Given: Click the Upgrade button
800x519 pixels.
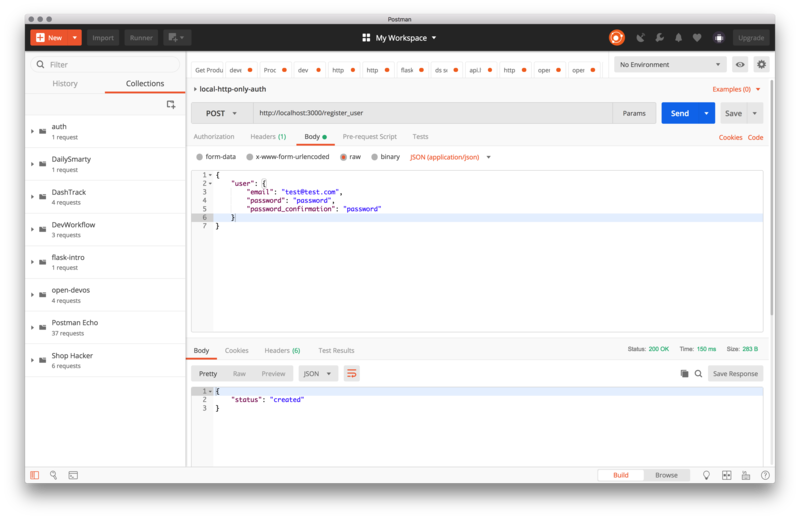Looking at the screenshot, I should click(x=751, y=38).
